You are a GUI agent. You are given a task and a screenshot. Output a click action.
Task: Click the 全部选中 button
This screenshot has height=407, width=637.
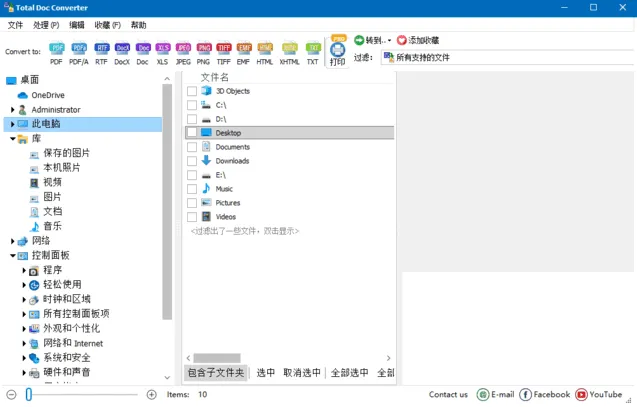[x=350, y=372]
